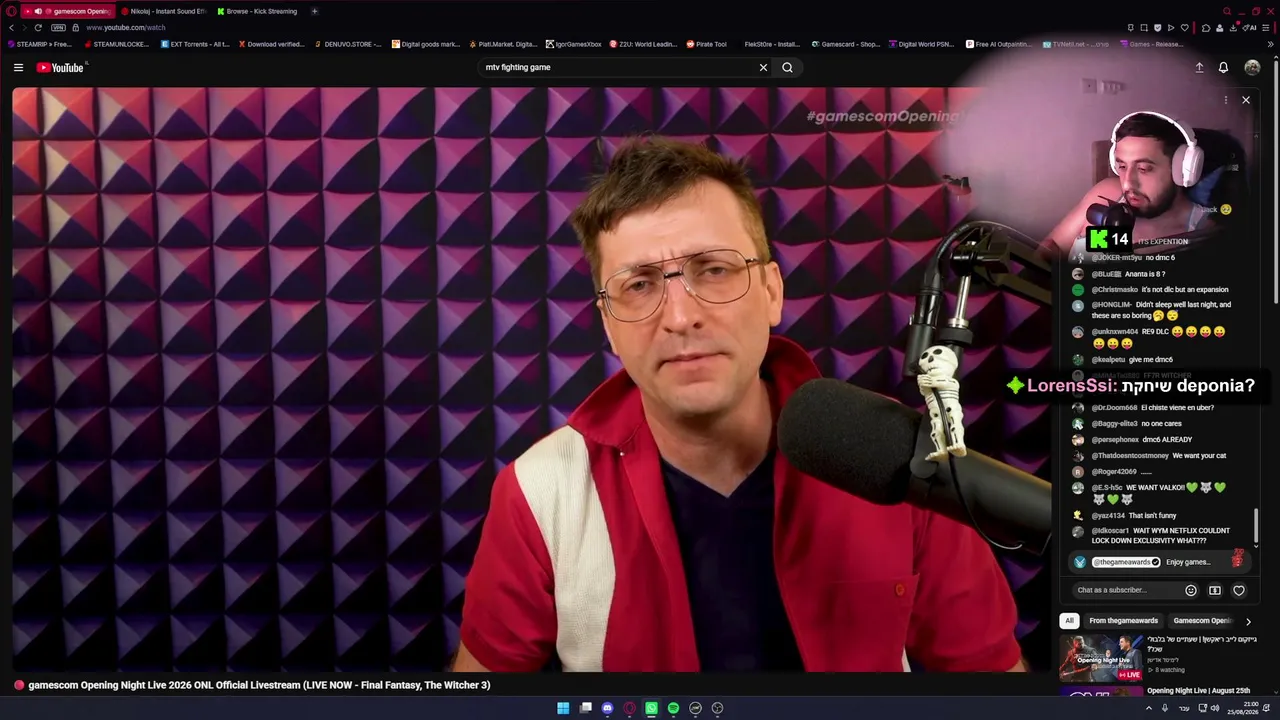Go to YouTube home via logo
1280x720 pixels.
click(x=60, y=67)
